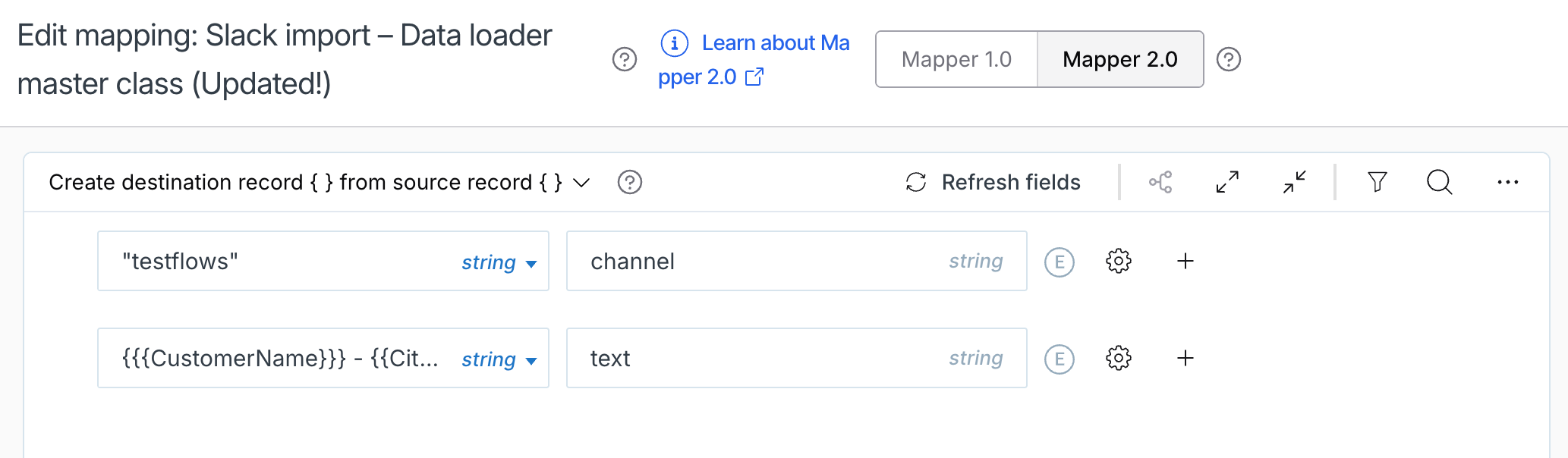Screen dimensions: 1568x458
Task: Expand all mapping rows with the expand icon
Action: [1226, 182]
